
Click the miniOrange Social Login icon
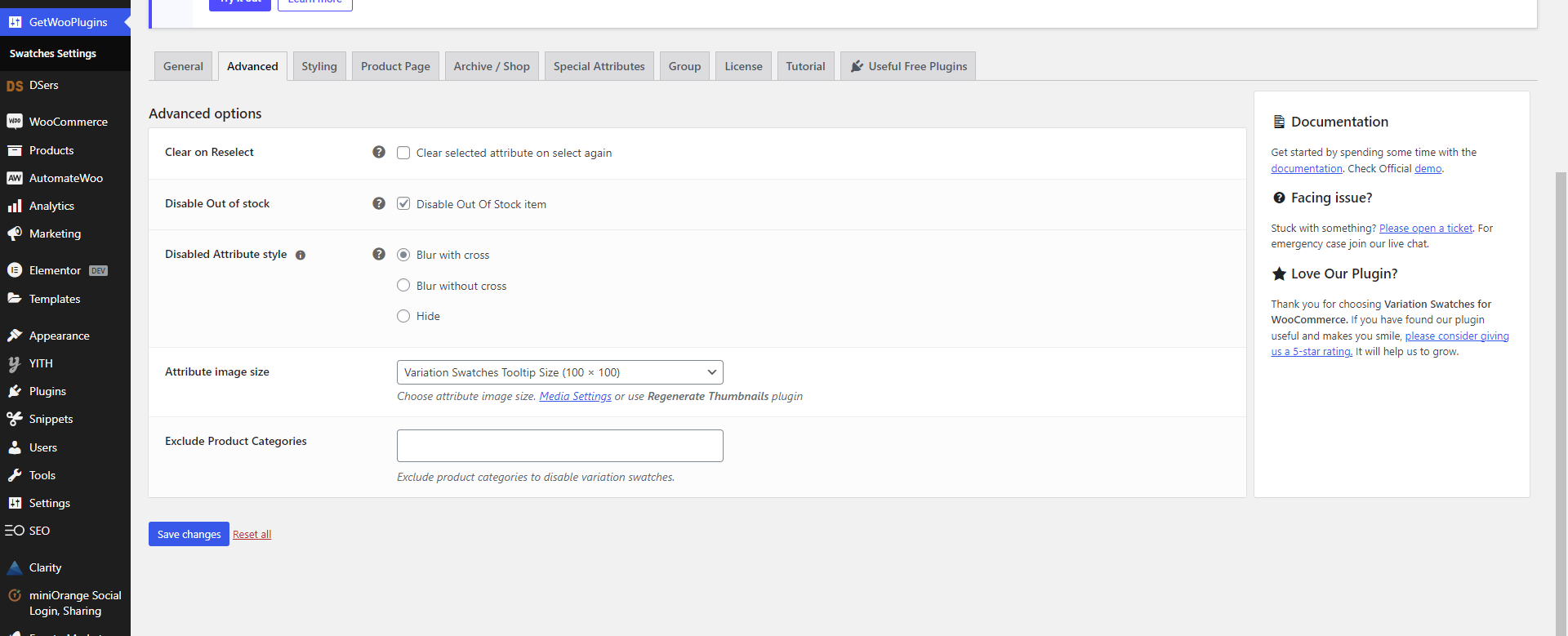tap(15, 595)
